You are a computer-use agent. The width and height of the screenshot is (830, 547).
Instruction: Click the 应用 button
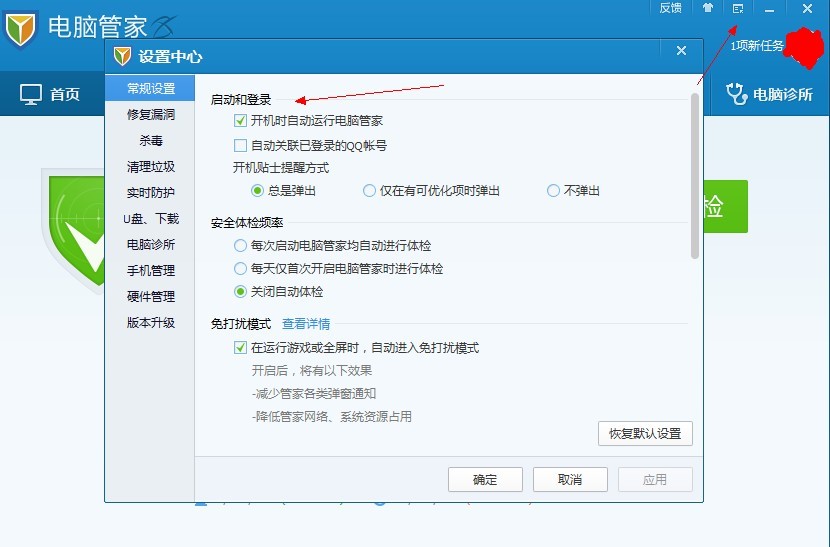pos(655,480)
